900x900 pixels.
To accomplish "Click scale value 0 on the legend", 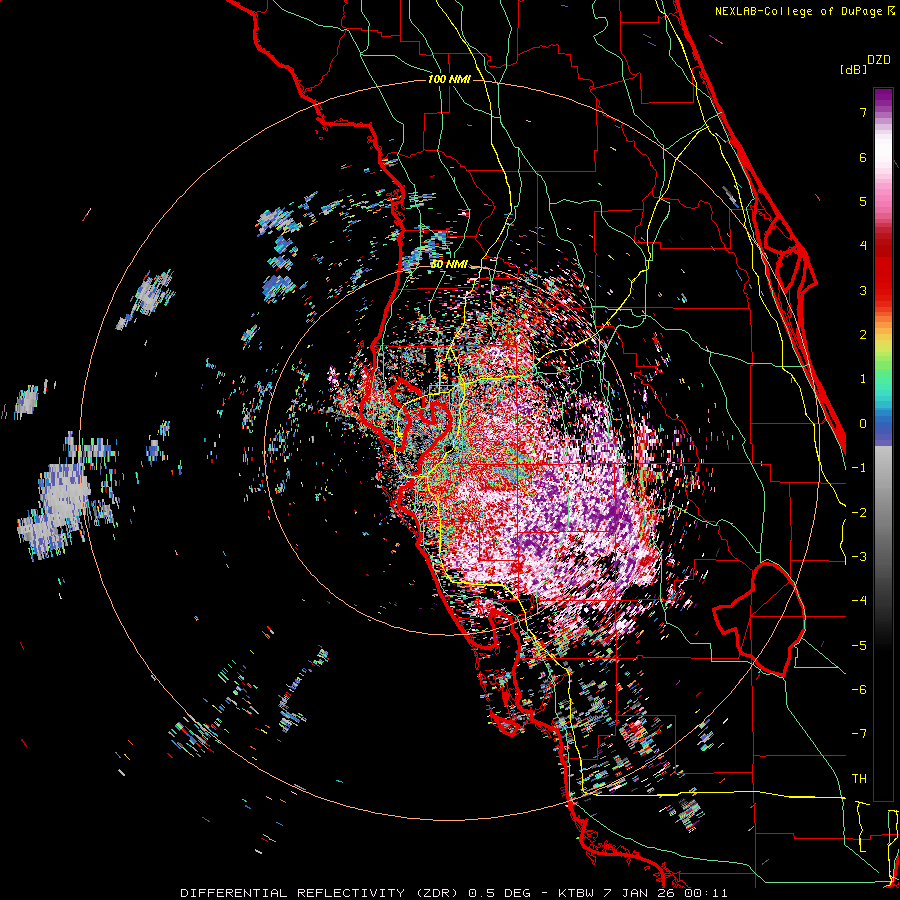I will click(x=863, y=424).
